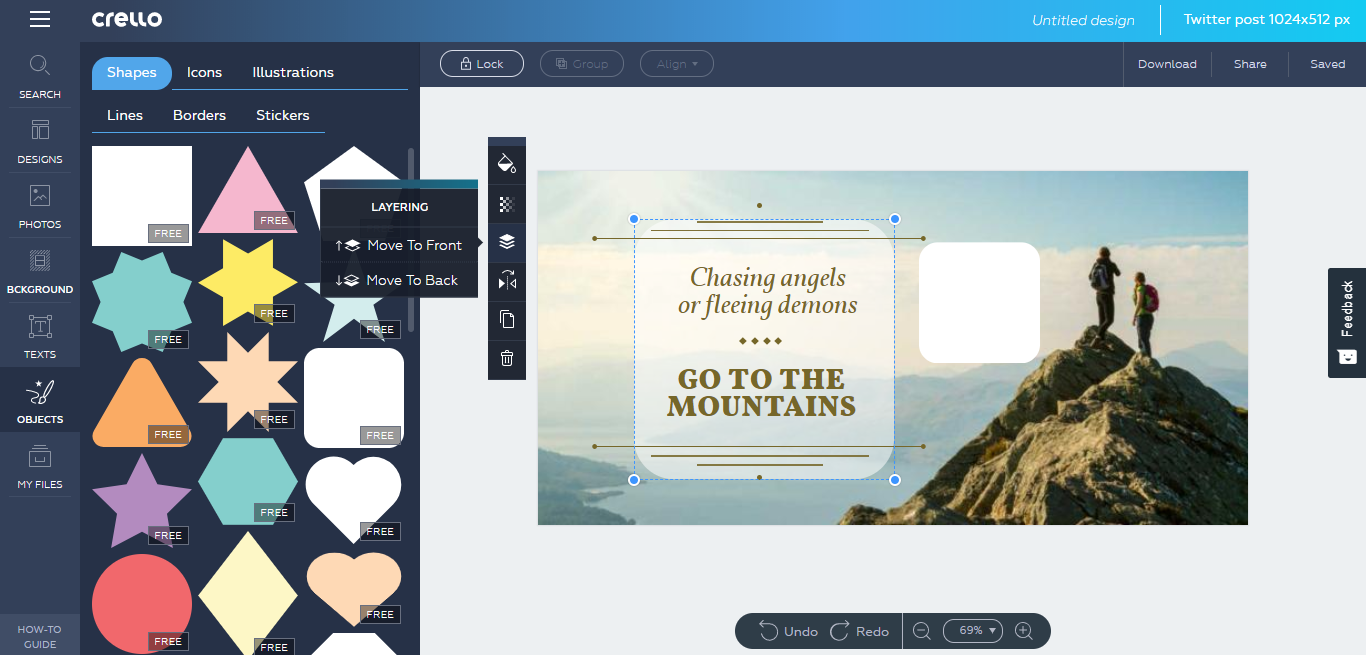Click the top-left selection resize handle

633,219
